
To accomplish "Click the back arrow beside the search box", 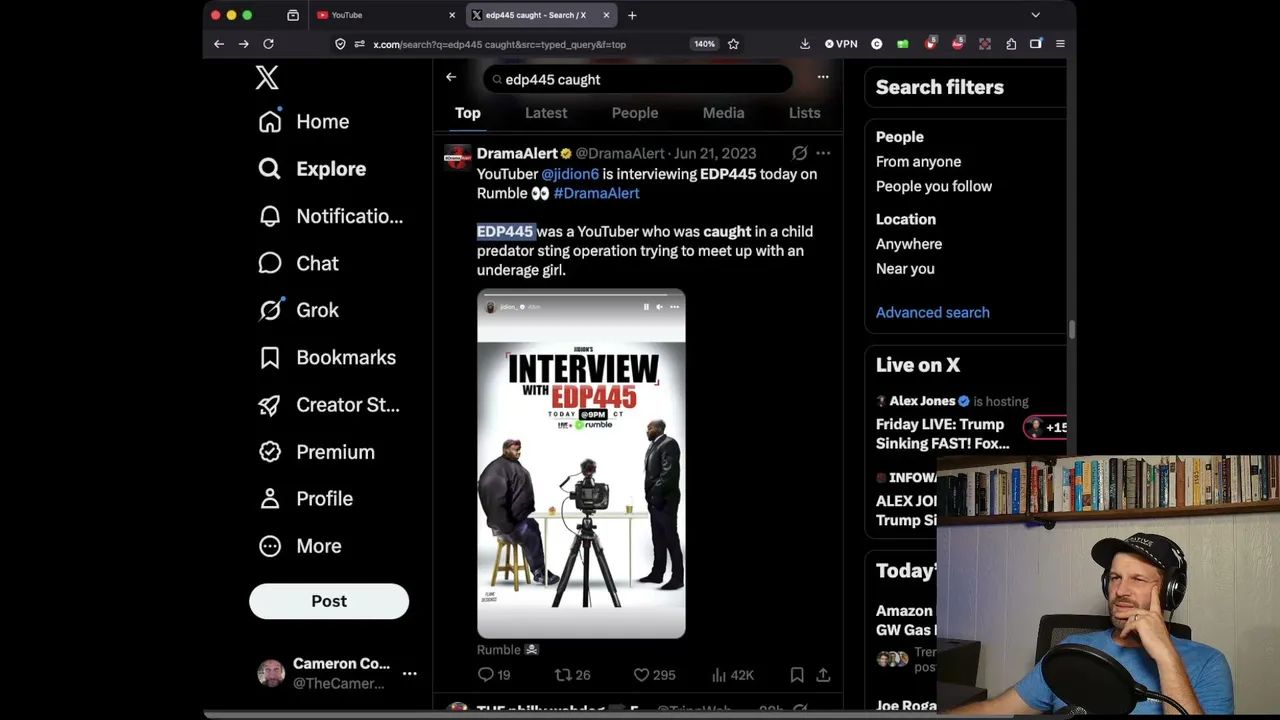I will point(451,77).
